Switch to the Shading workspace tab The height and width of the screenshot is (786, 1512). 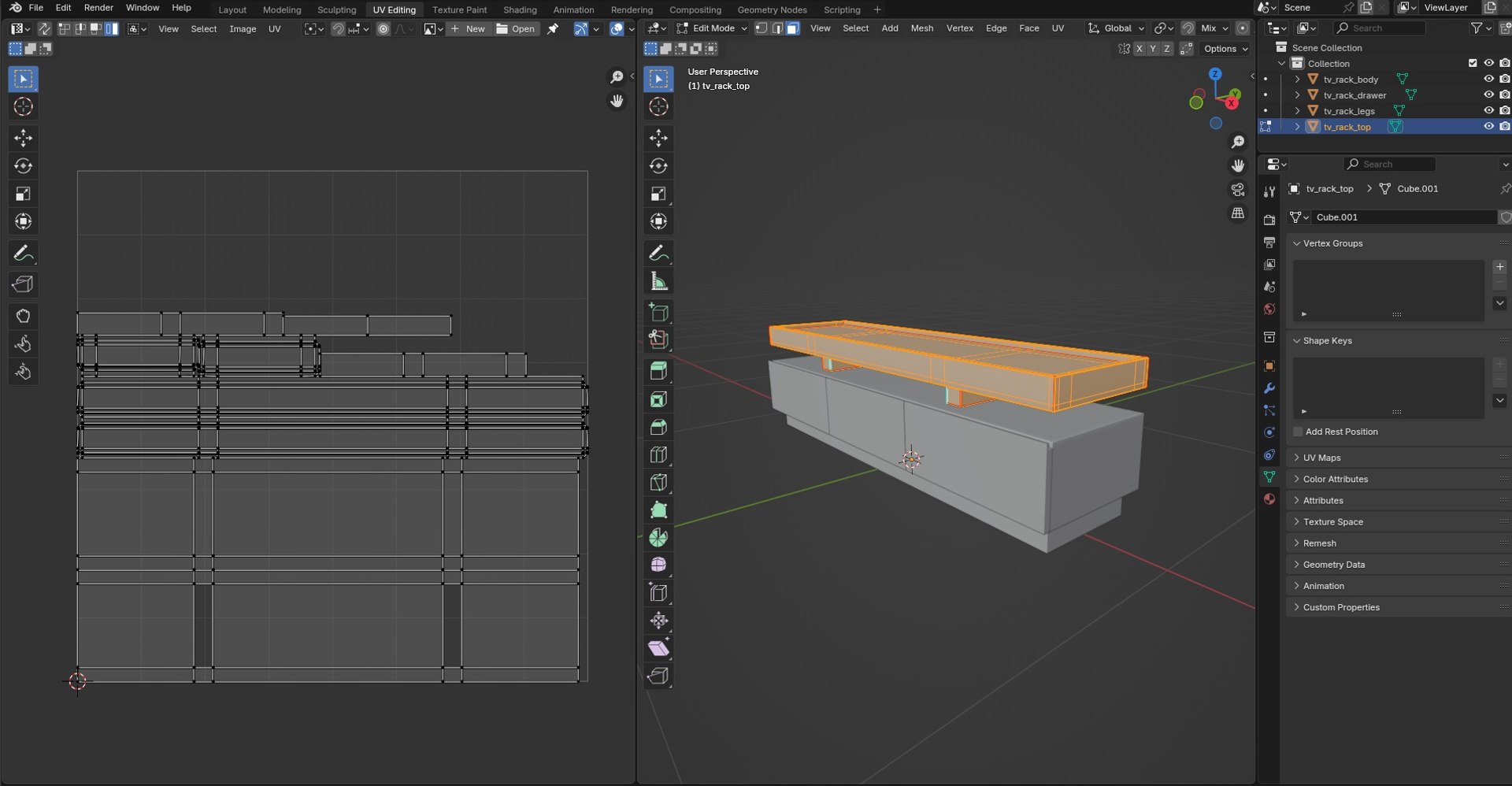click(x=520, y=9)
